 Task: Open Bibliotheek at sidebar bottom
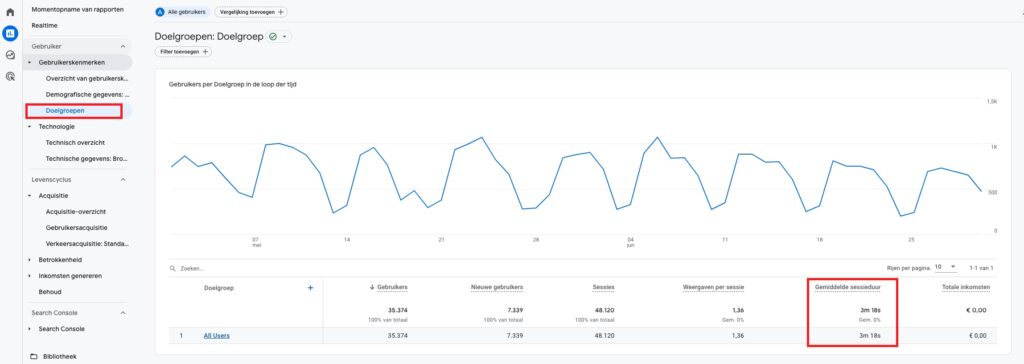point(59,356)
